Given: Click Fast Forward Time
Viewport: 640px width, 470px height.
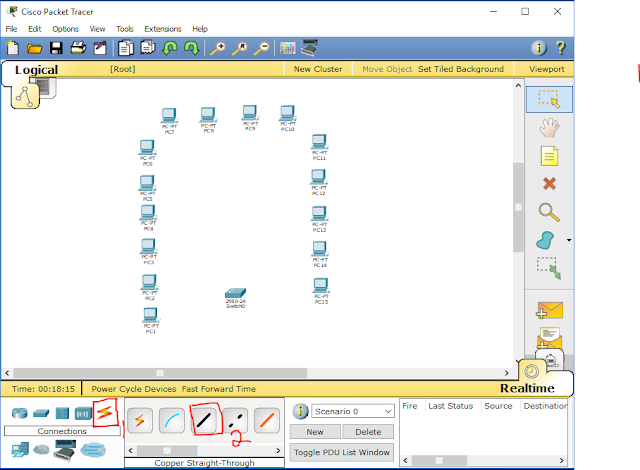Looking at the screenshot, I should tap(219, 389).
